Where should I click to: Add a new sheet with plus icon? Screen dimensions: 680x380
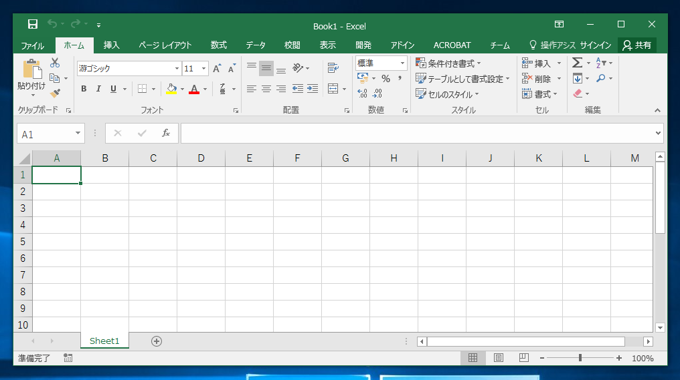tap(157, 341)
